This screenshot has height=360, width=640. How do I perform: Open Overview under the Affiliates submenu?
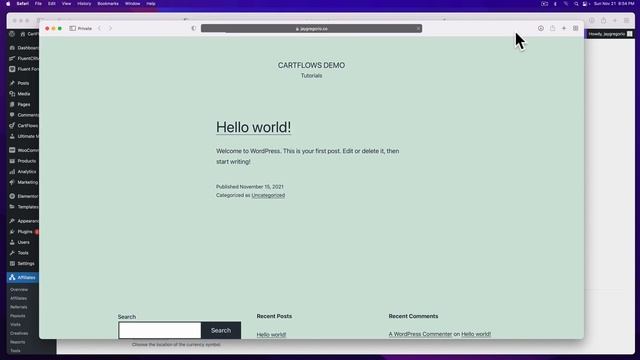click(x=19, y=289)
